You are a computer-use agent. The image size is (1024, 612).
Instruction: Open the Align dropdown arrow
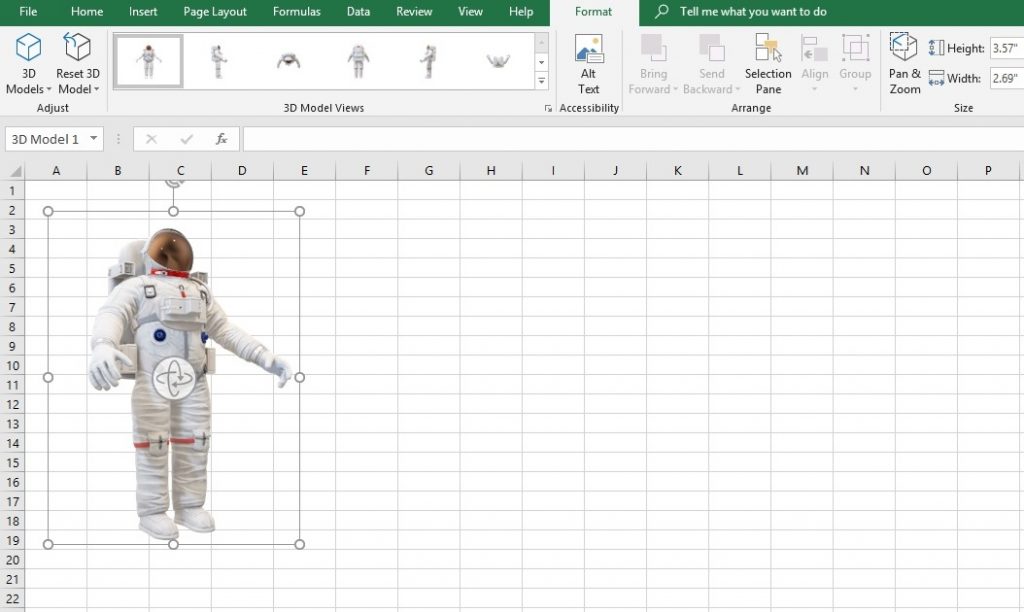tap(815, 89)
